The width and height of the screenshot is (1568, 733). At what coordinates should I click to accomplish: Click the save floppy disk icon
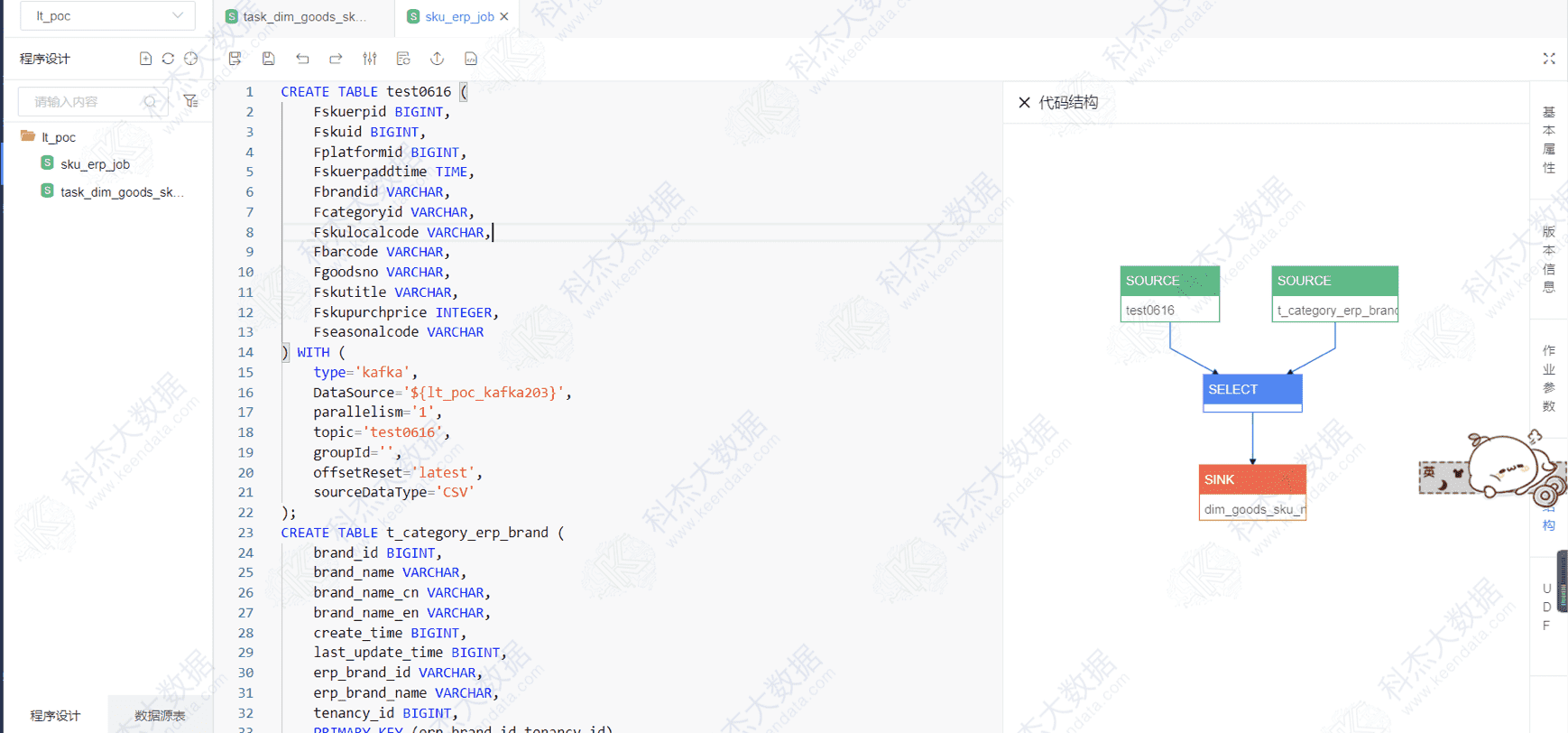[268, 59]
